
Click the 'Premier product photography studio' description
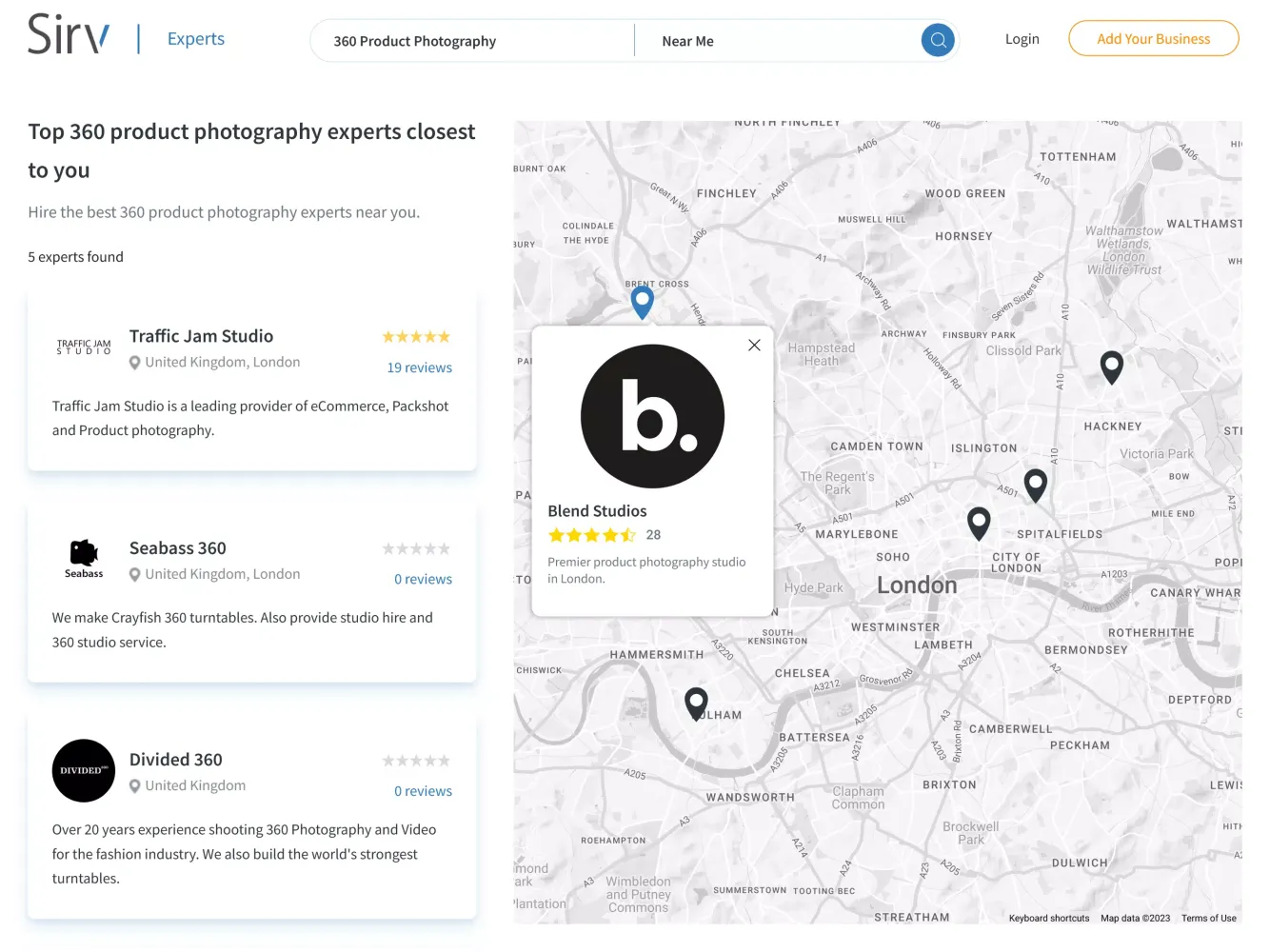[646, 570]
